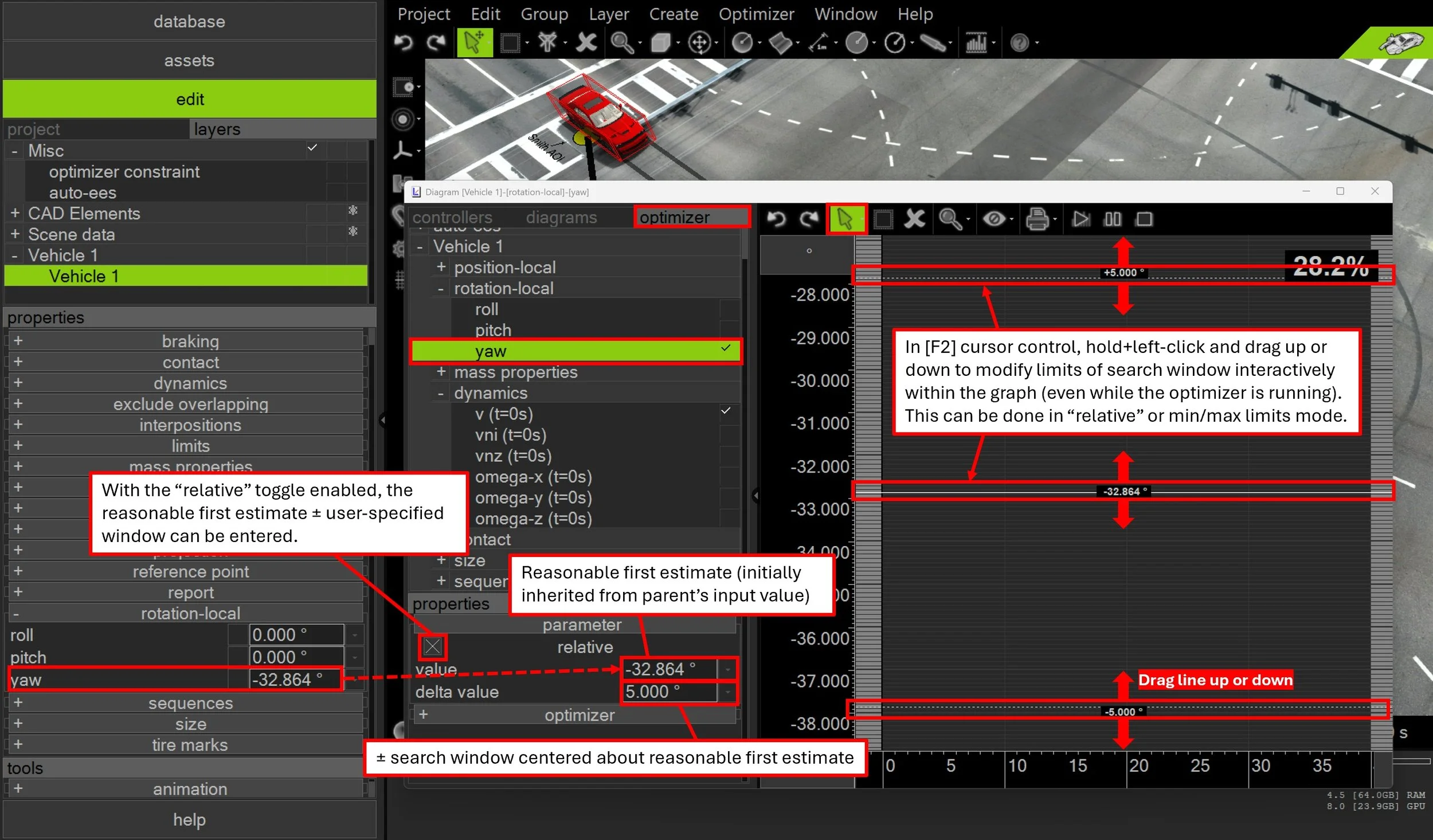
Task: Click the delta value input field
Action: click(x=668, y=692)
